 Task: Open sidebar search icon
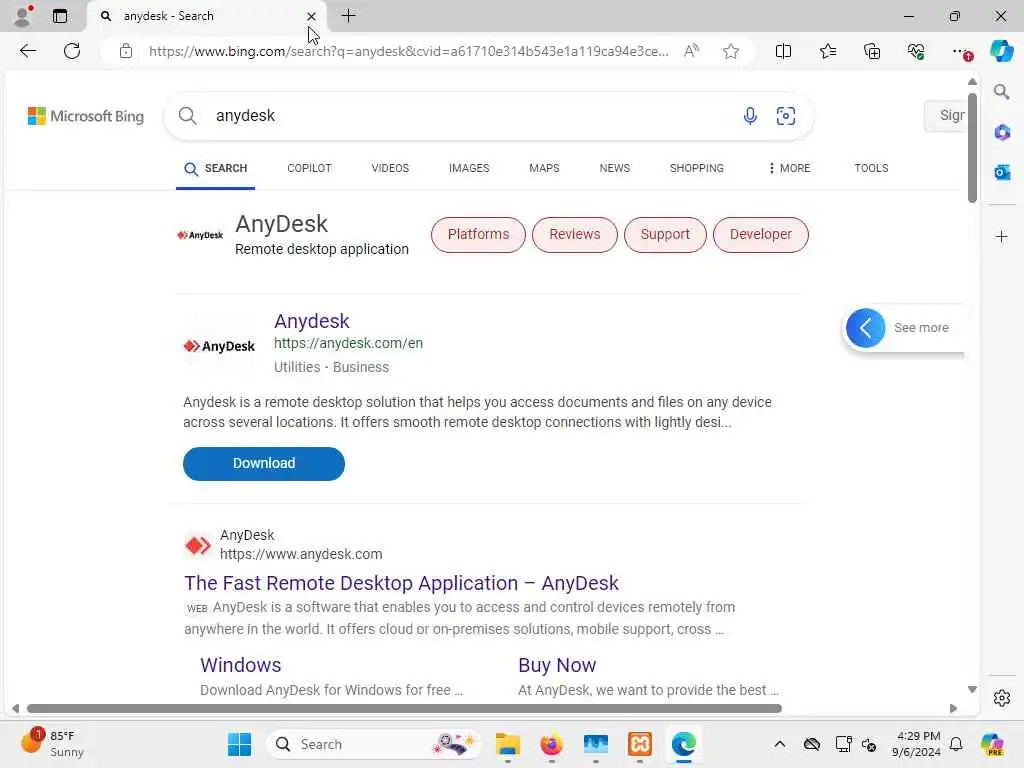coord(1001,92)
